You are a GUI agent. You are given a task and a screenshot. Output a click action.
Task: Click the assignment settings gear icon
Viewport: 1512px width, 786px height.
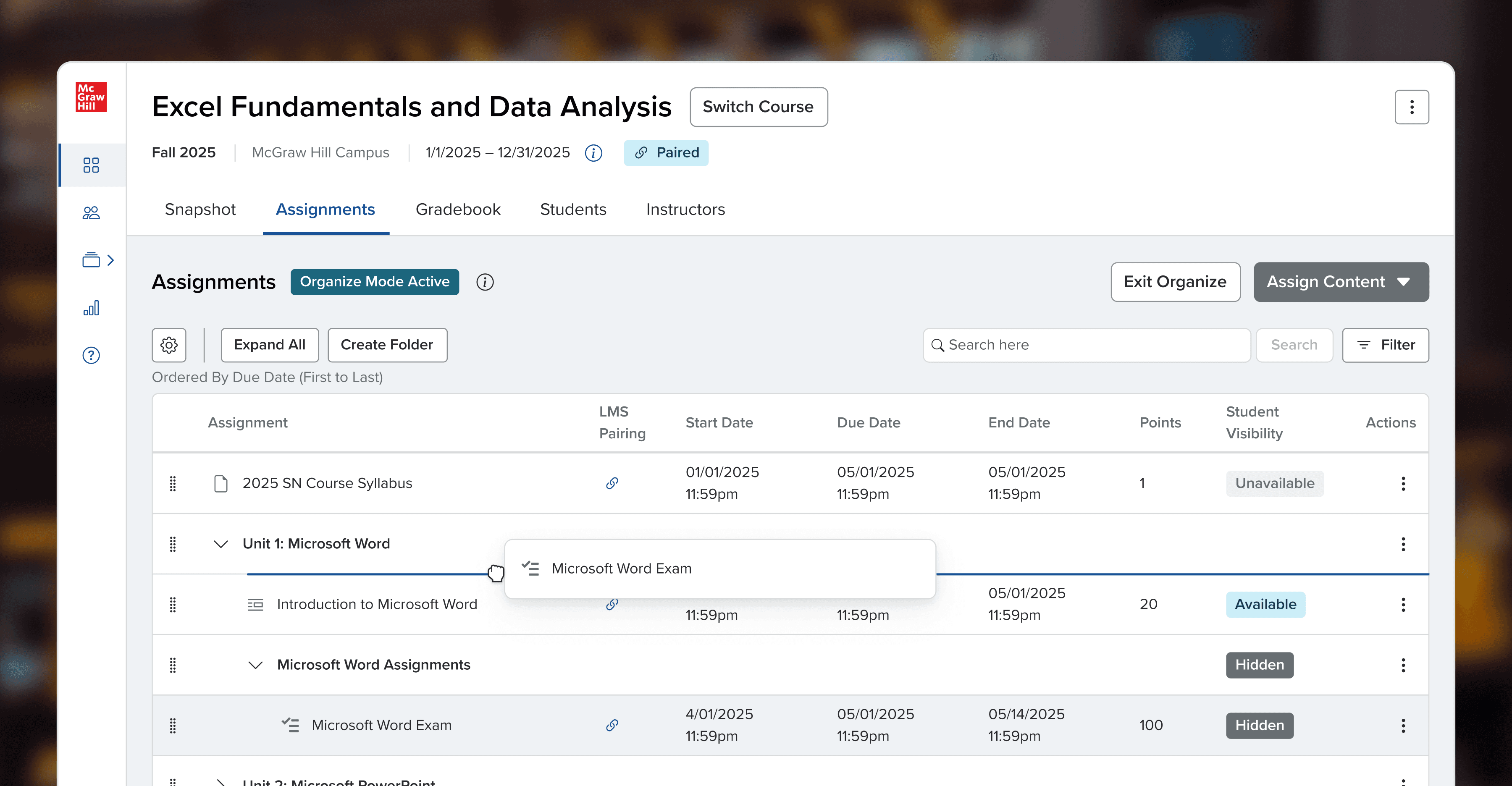click(169, 345)
